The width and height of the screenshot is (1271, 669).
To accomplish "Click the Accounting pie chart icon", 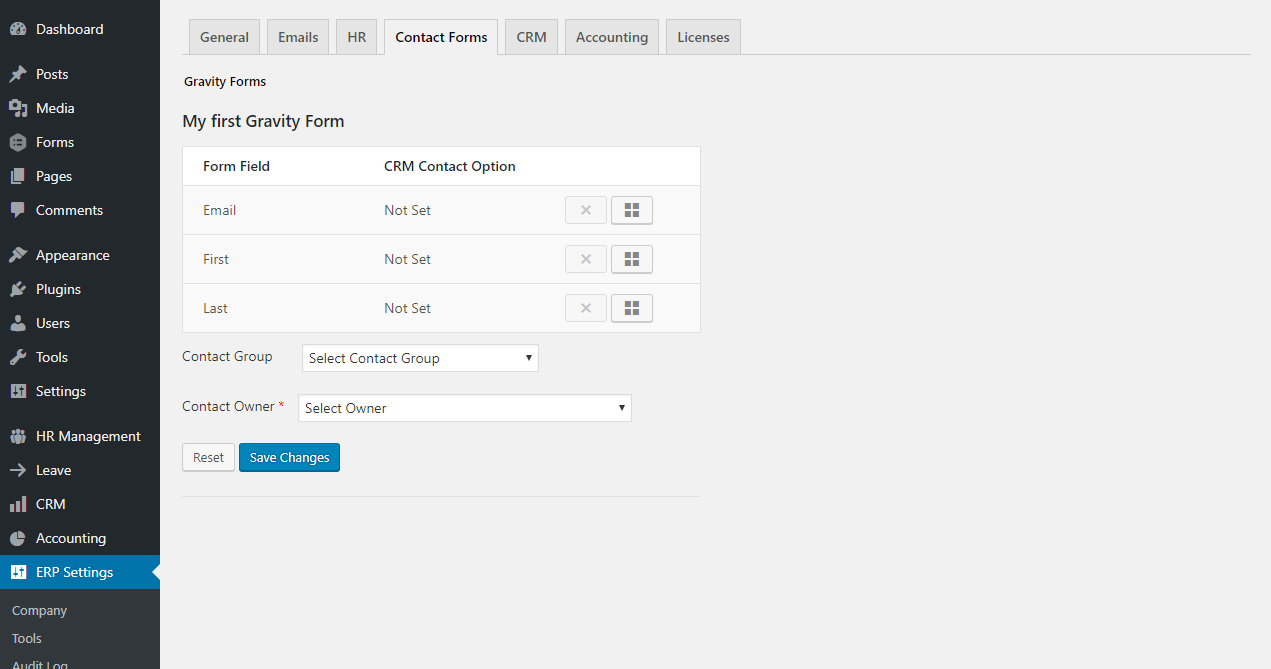I will pyautogui.click(x=18, y=538).
